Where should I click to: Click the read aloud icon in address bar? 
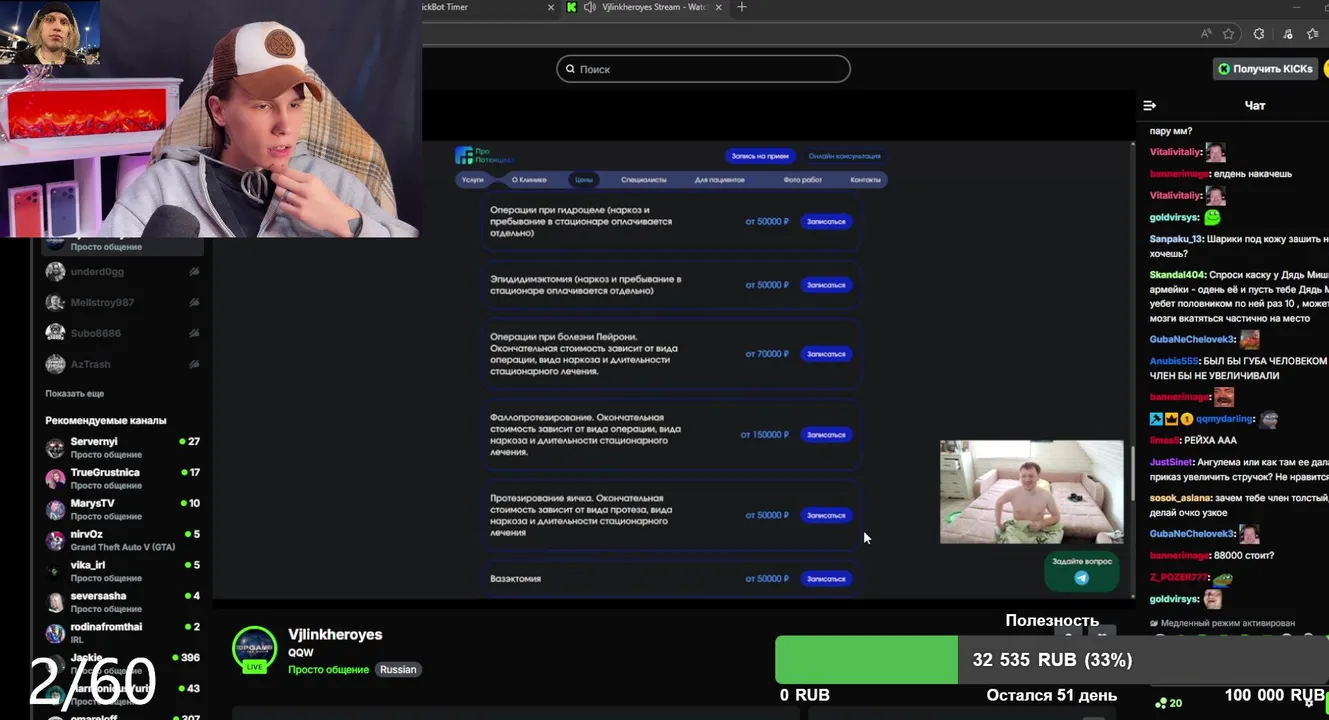[1207, 34]
